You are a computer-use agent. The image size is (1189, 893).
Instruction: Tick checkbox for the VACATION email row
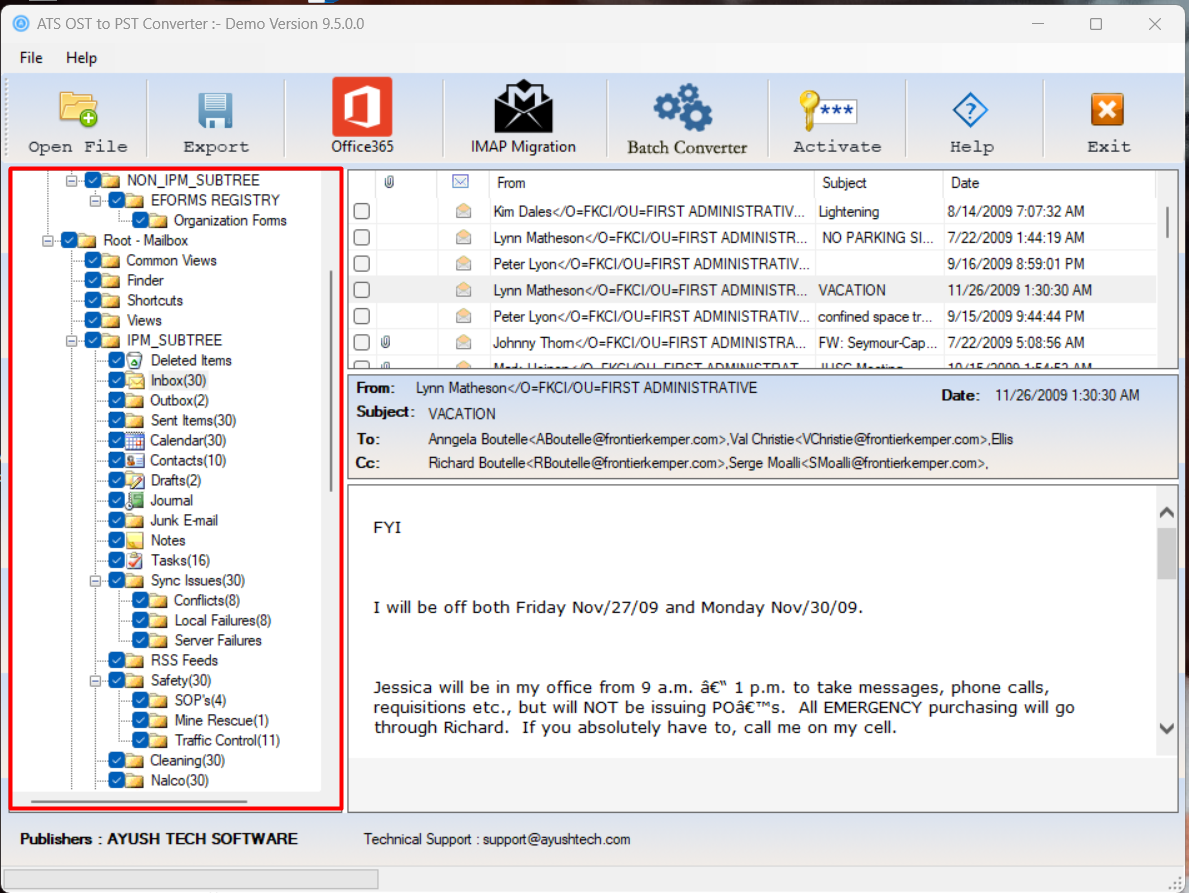(362, 290)
